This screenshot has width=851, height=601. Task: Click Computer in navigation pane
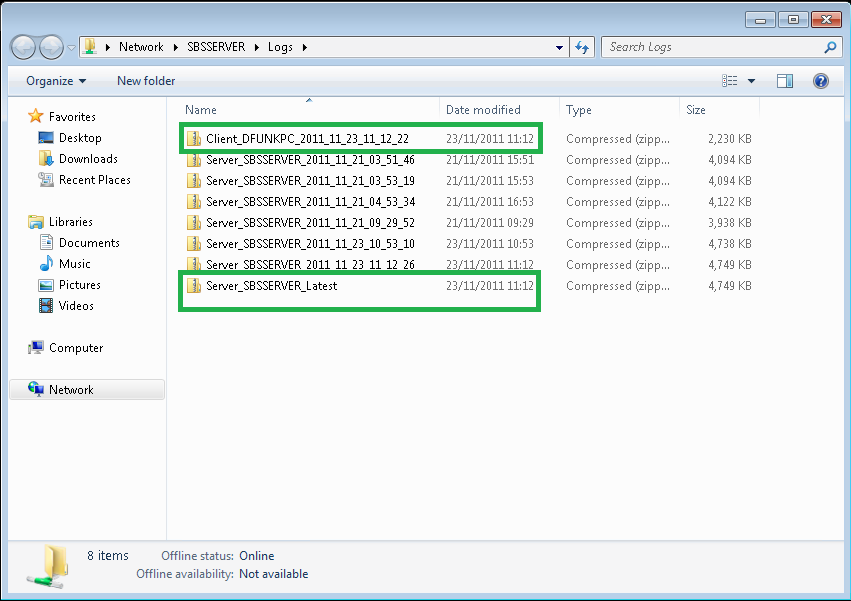pos(76,348)
